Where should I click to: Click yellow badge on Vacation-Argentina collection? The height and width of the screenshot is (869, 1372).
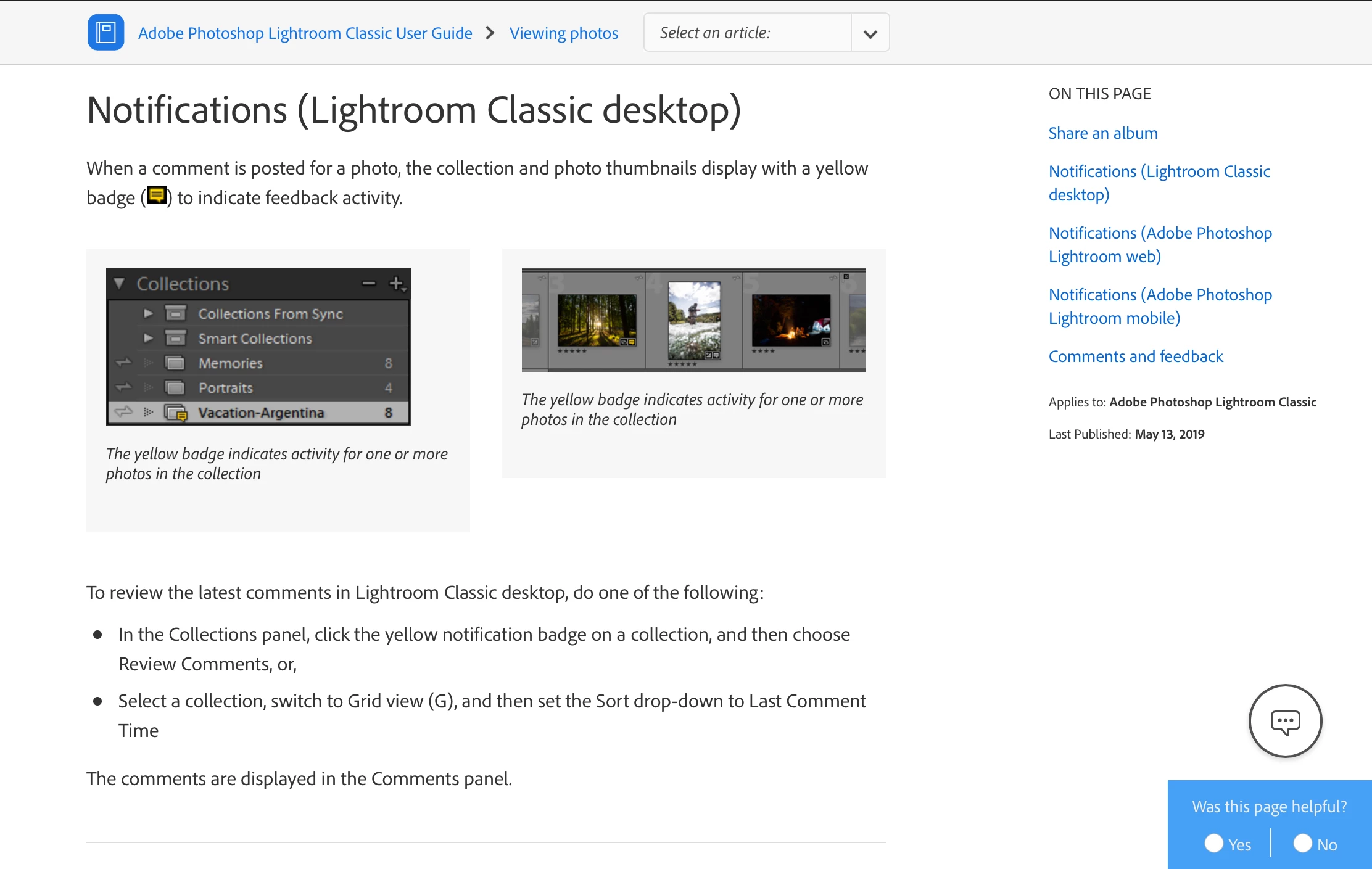coord(181,416)
